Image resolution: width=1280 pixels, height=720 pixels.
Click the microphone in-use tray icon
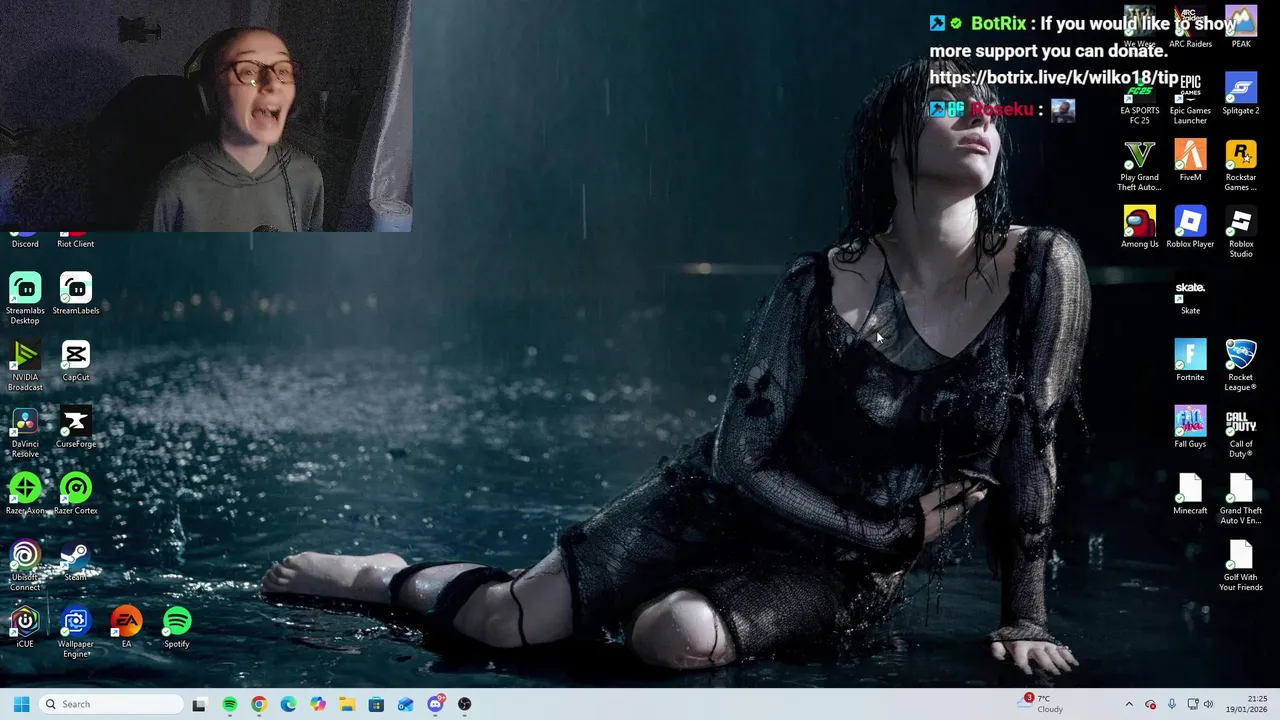coord(1172,704)
